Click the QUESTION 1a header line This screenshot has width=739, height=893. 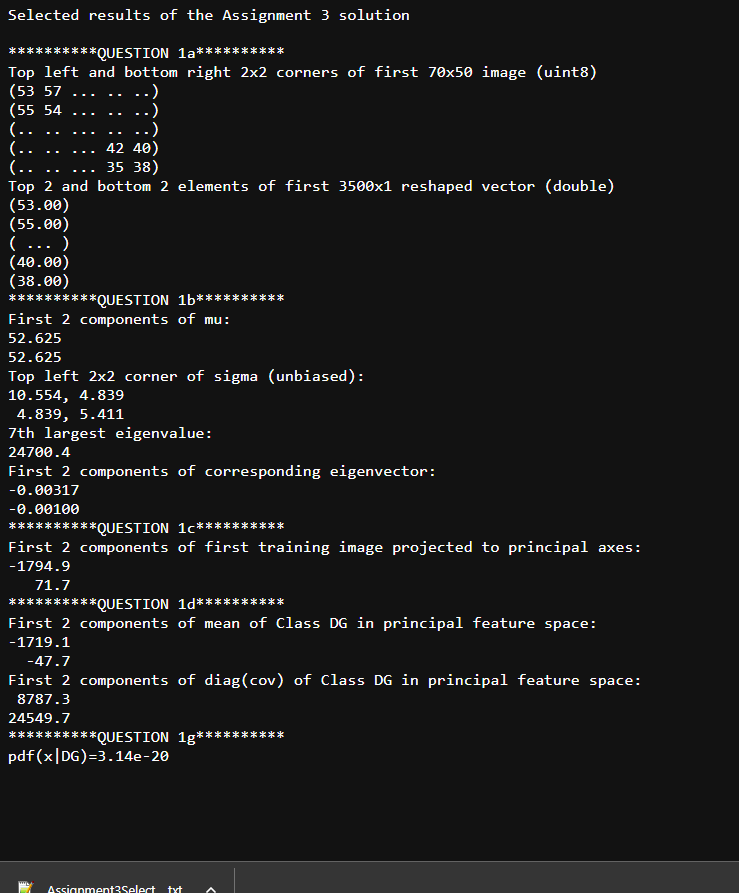click(146, 53)
